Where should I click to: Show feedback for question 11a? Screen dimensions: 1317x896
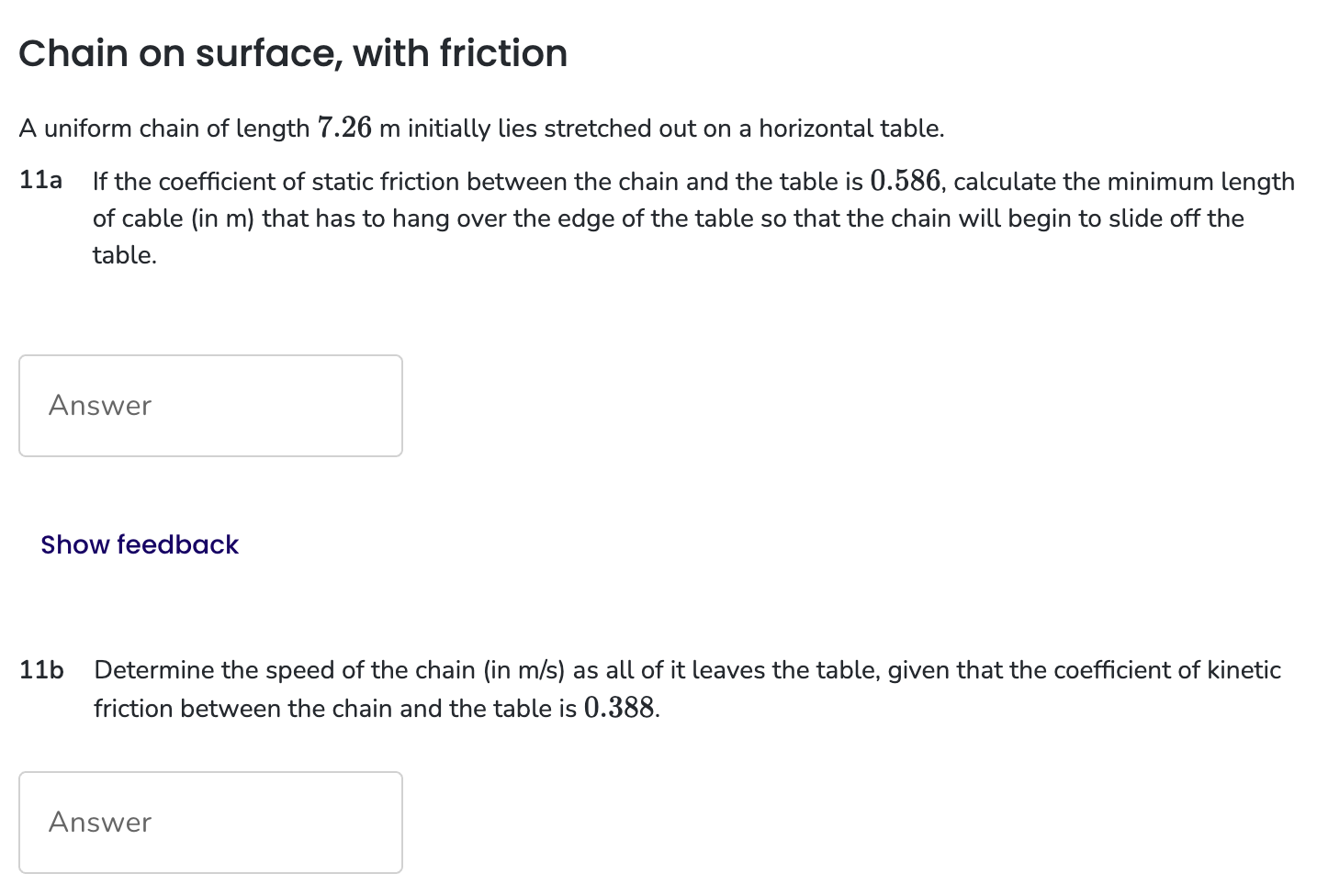(x=139, y=544)
